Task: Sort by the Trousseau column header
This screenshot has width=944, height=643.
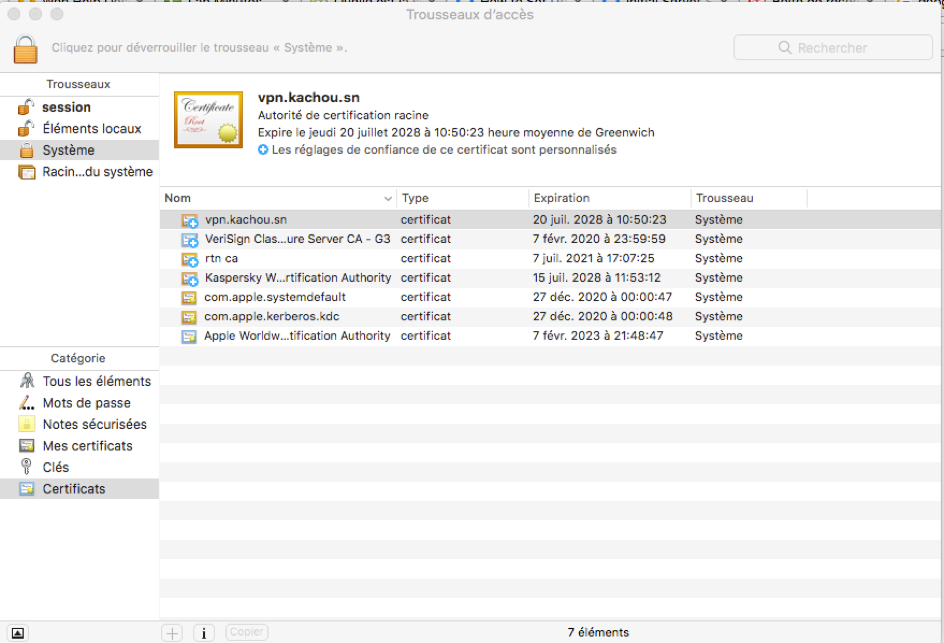Action: click(749, 198)
